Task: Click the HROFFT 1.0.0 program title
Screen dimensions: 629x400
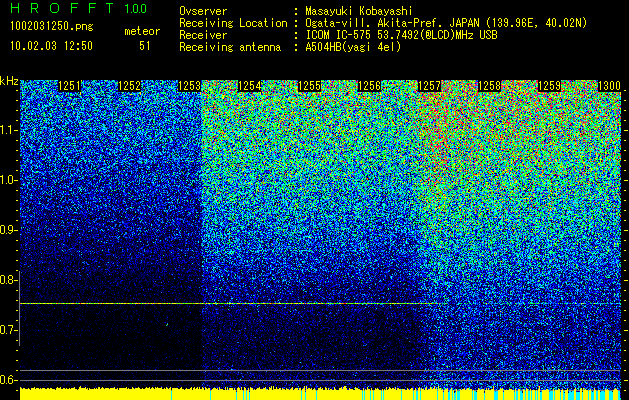Action: (78, 8)
